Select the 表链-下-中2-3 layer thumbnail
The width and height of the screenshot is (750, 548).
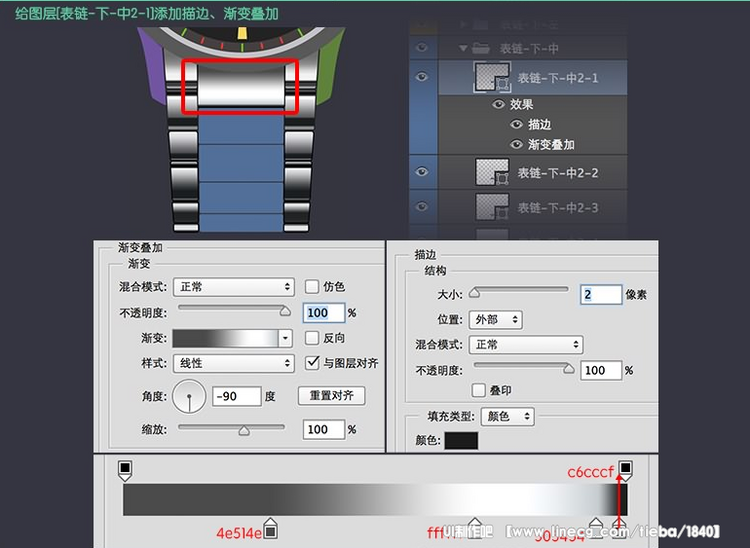click(x=492, y=207)
